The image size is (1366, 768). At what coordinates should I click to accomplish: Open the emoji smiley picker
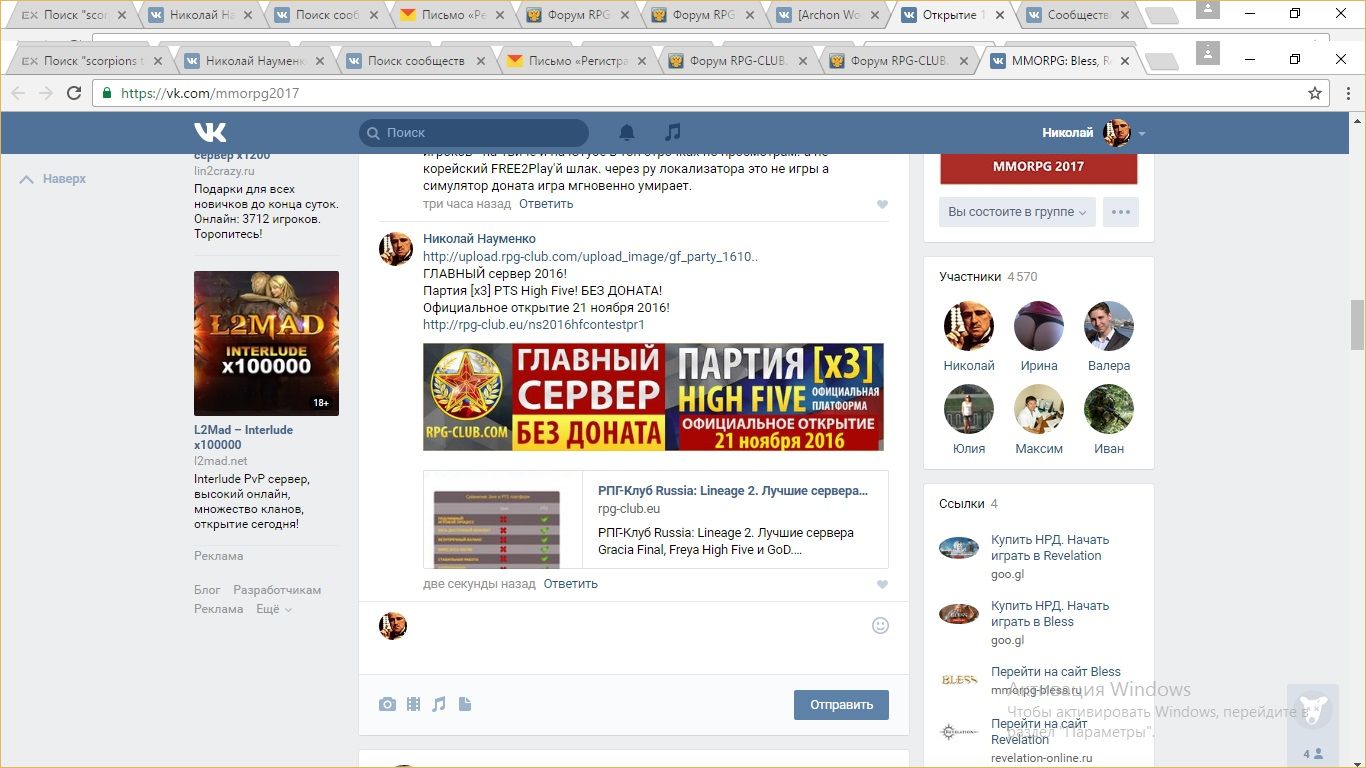coord(880,625)
